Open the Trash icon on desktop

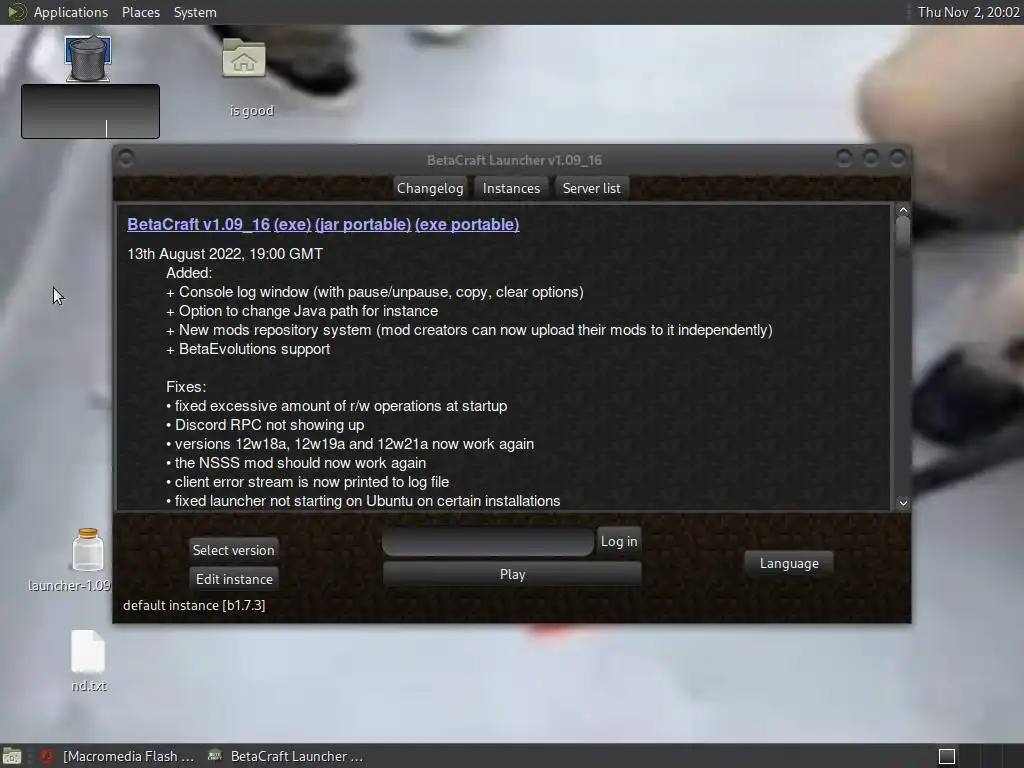(88, 58)
